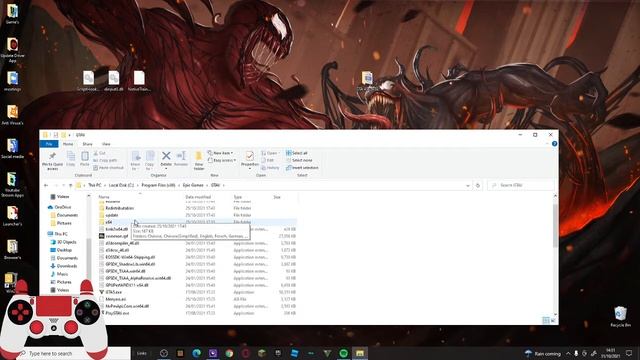Click the New folder icon

point(199,160)
